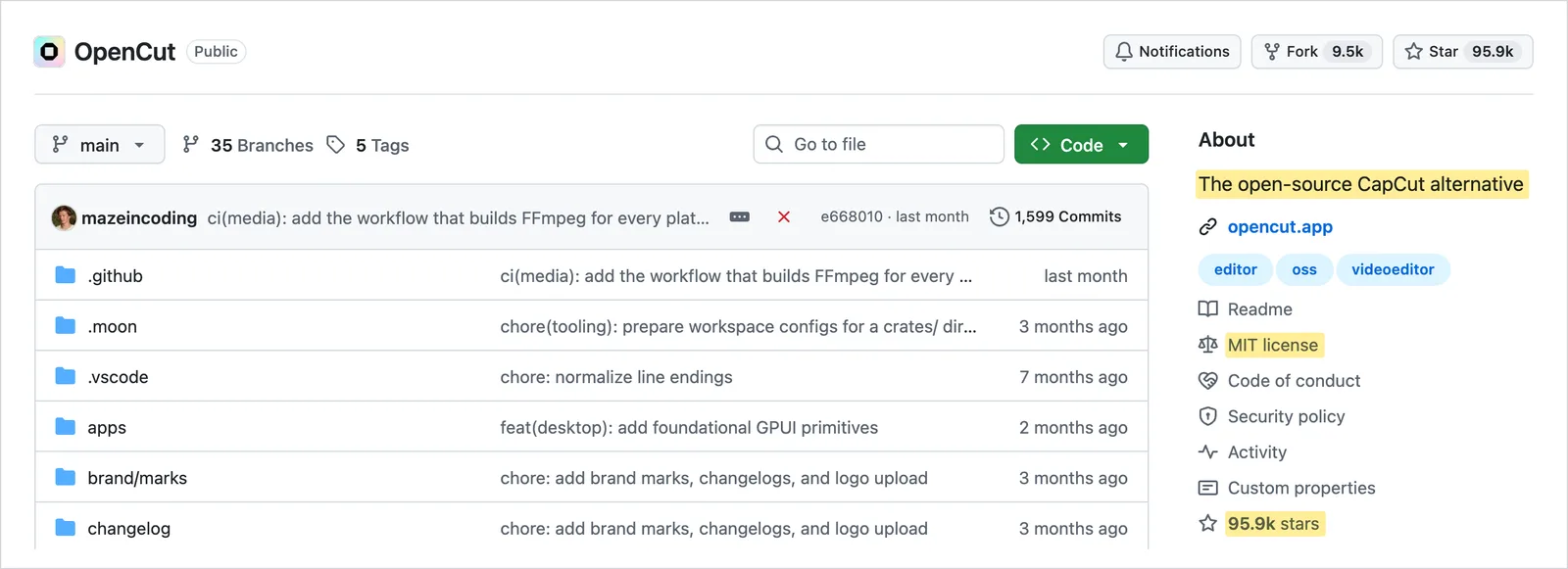Open the latest commit message in the header bar
The height and width of the screenshot is (569, 1568).
click(x=459, y=217)
